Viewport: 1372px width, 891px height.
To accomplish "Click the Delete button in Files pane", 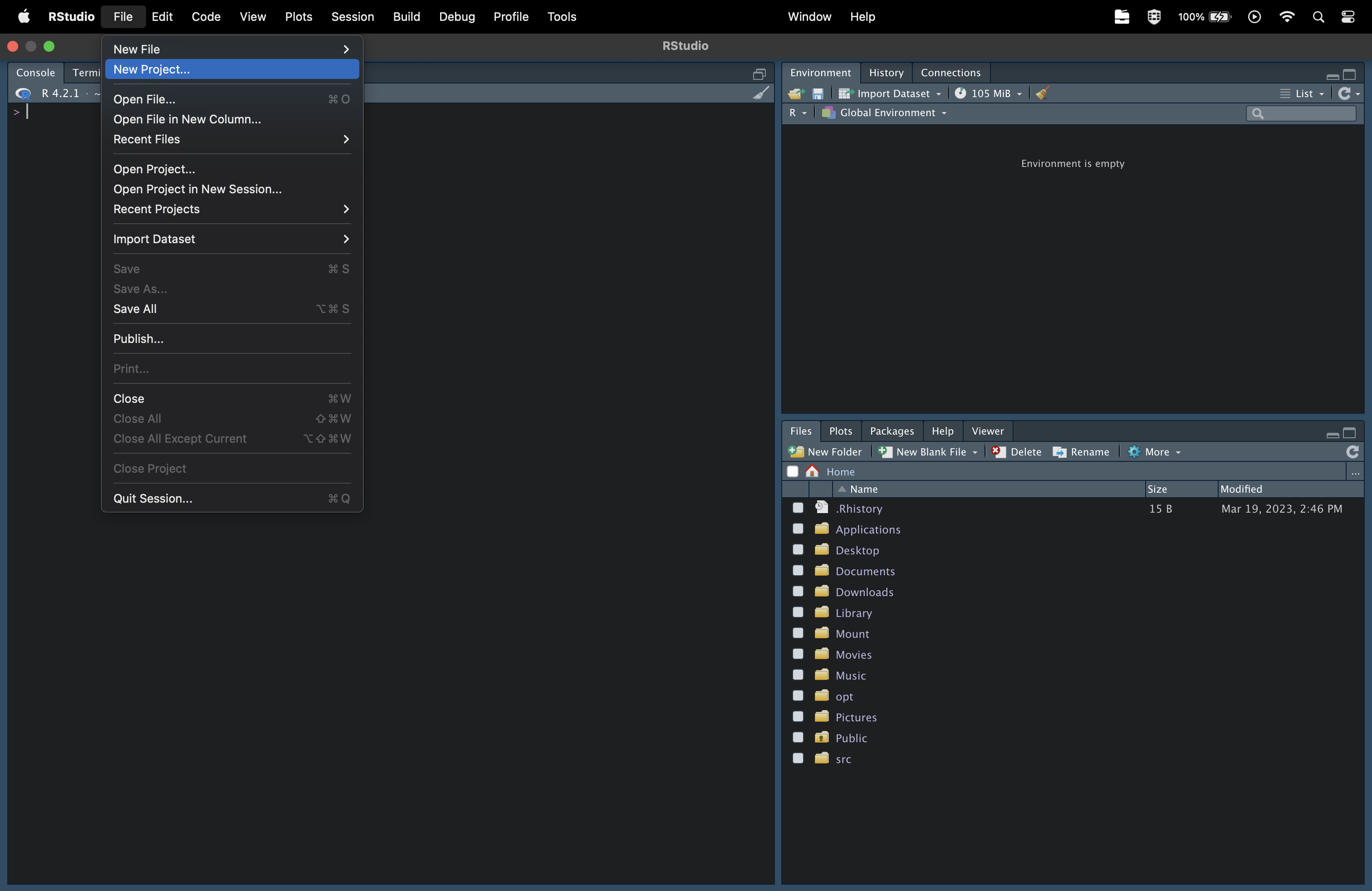I will coord(1017,452).
